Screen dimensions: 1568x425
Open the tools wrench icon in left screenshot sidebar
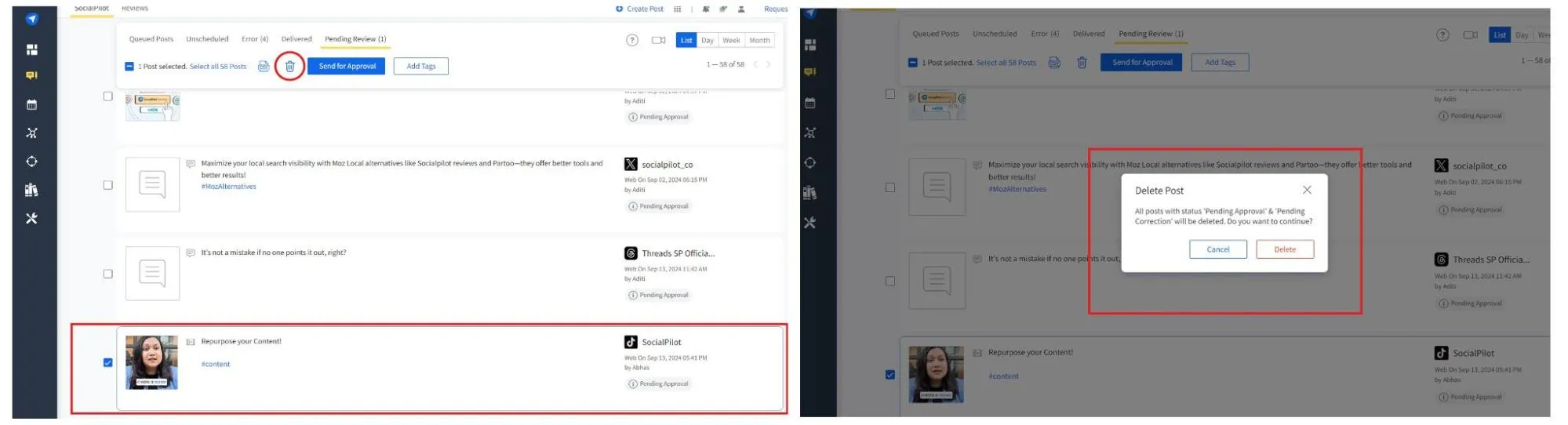[31, 218]
